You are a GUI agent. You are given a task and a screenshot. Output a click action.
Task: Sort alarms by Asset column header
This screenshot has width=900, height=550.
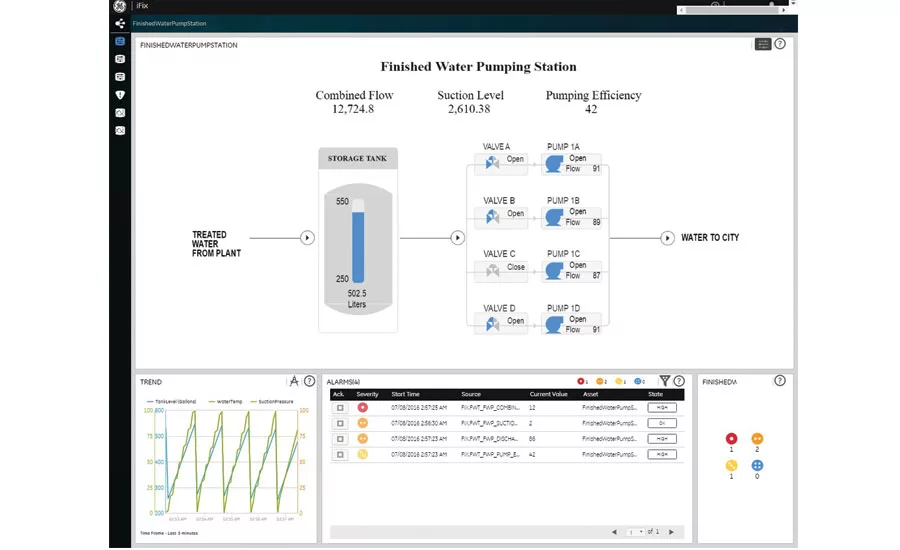point(590,394)
